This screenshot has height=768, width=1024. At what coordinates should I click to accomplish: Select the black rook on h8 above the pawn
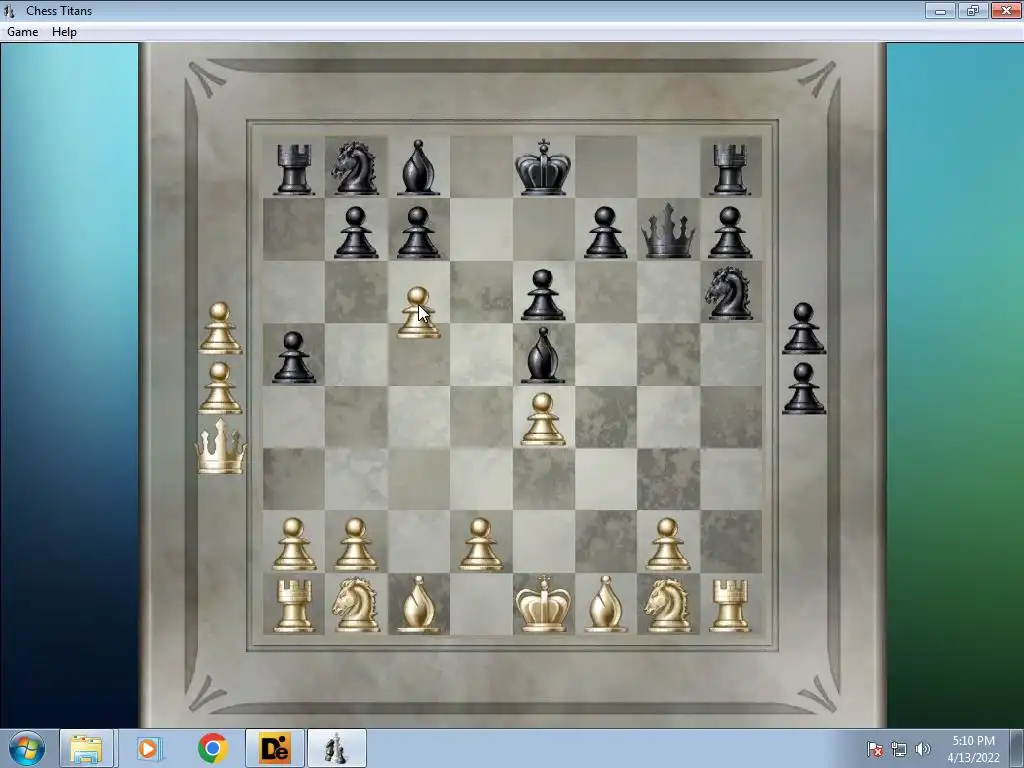(x=729, y=170)
